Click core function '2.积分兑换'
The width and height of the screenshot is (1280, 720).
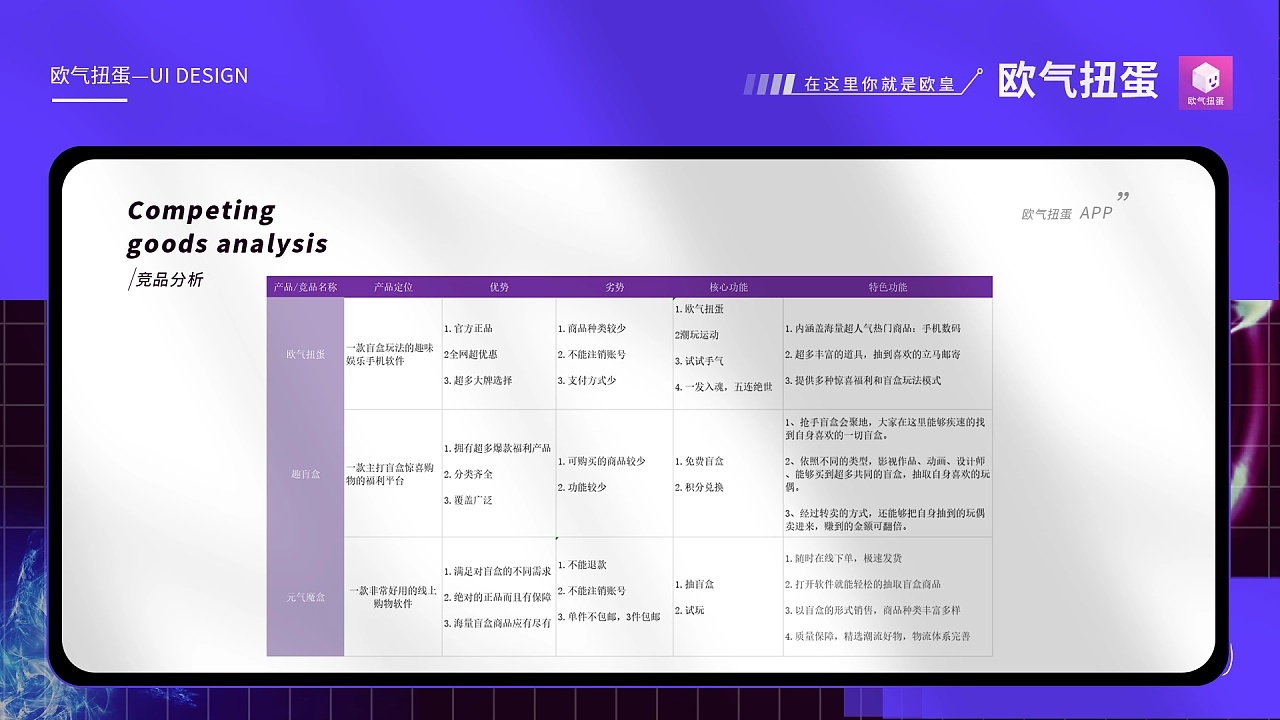pos(700,487)
